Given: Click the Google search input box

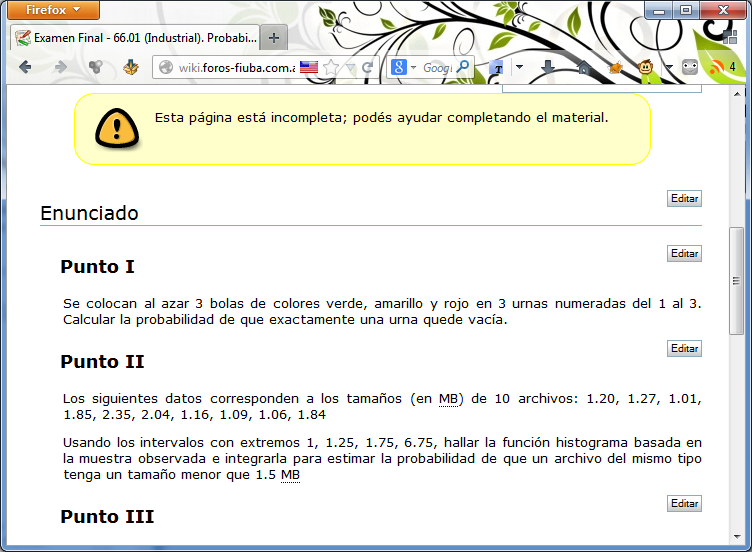Looking at the screenshot, I should [437, 68].
